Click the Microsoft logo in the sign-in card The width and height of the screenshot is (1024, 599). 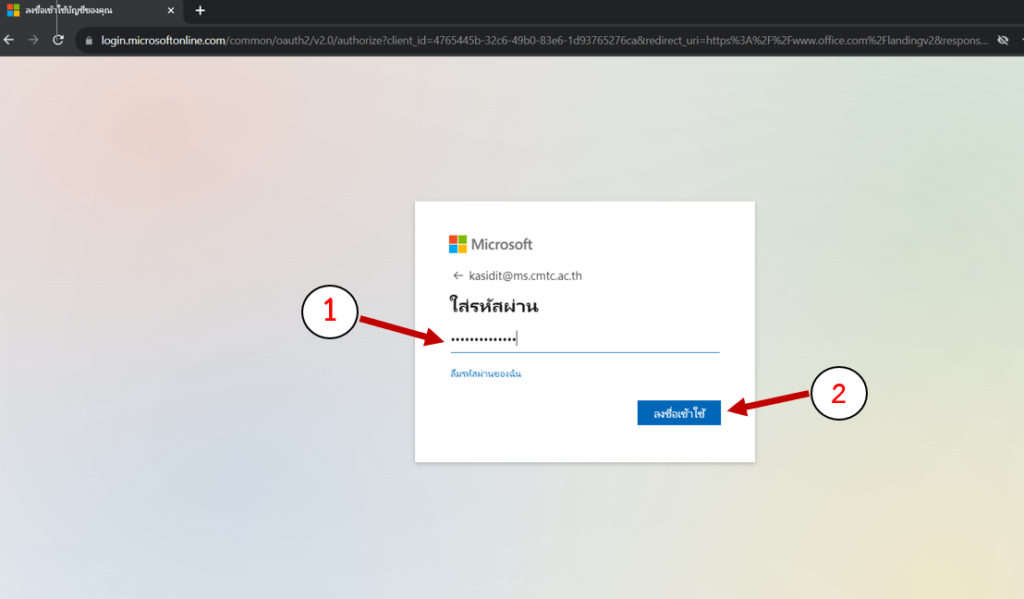click(x=490, y=244)
